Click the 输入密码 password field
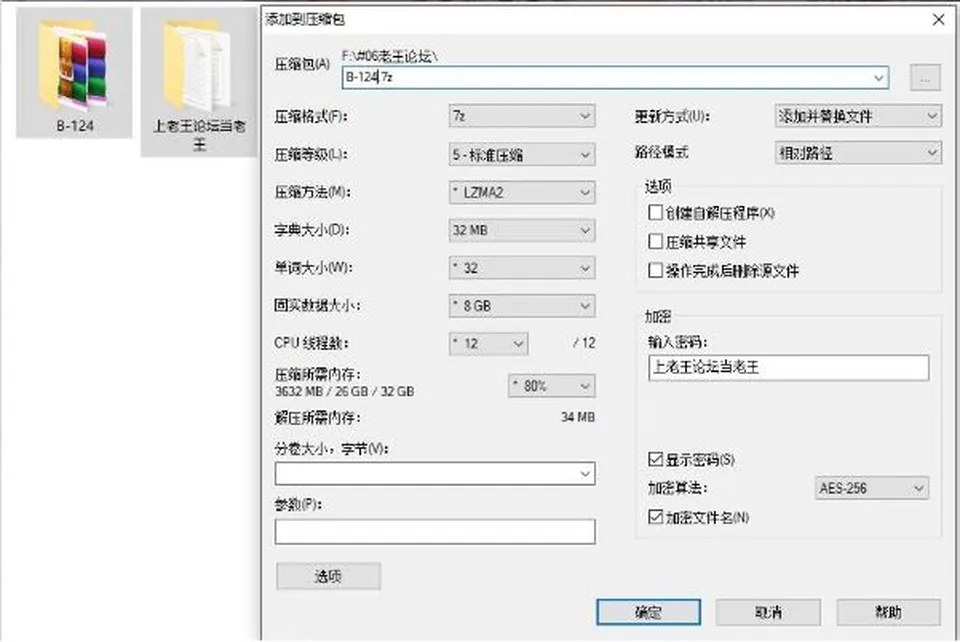This screenshot has width=960, height=642. 789,368
